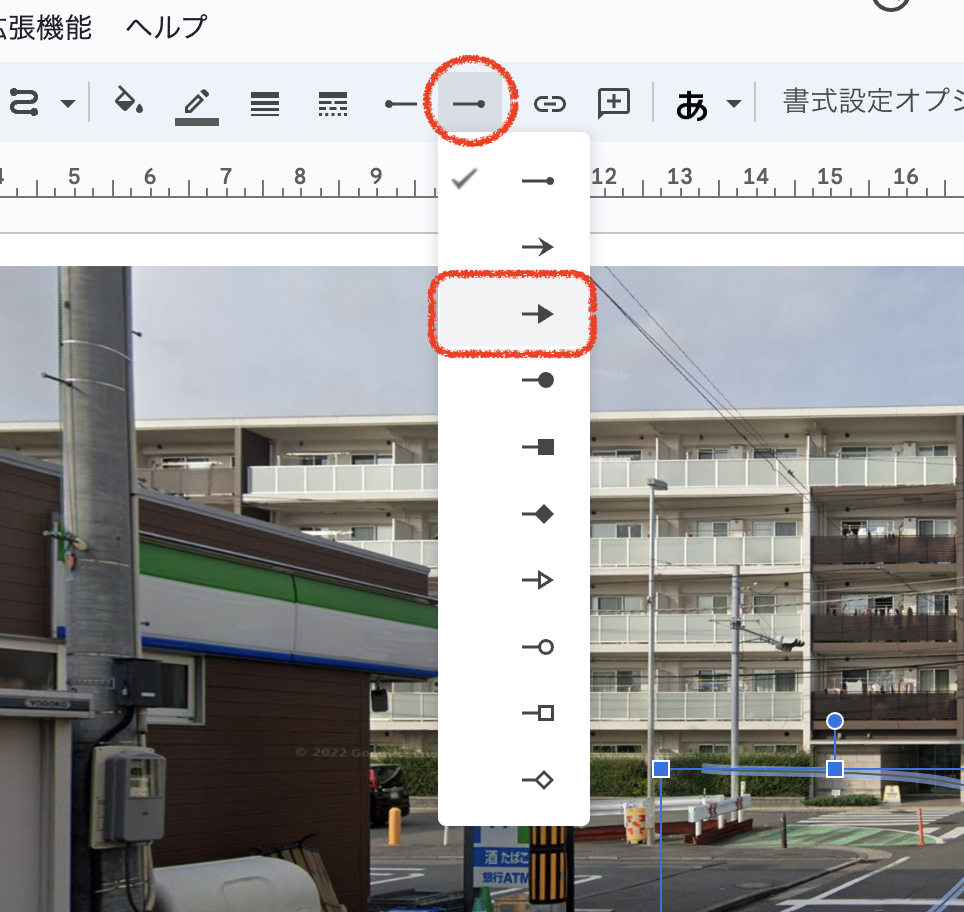The height and width of the screenshot is (912, 964).
Task: Choose the filled triangle arrow line end
Action: [x=538, y=314]
